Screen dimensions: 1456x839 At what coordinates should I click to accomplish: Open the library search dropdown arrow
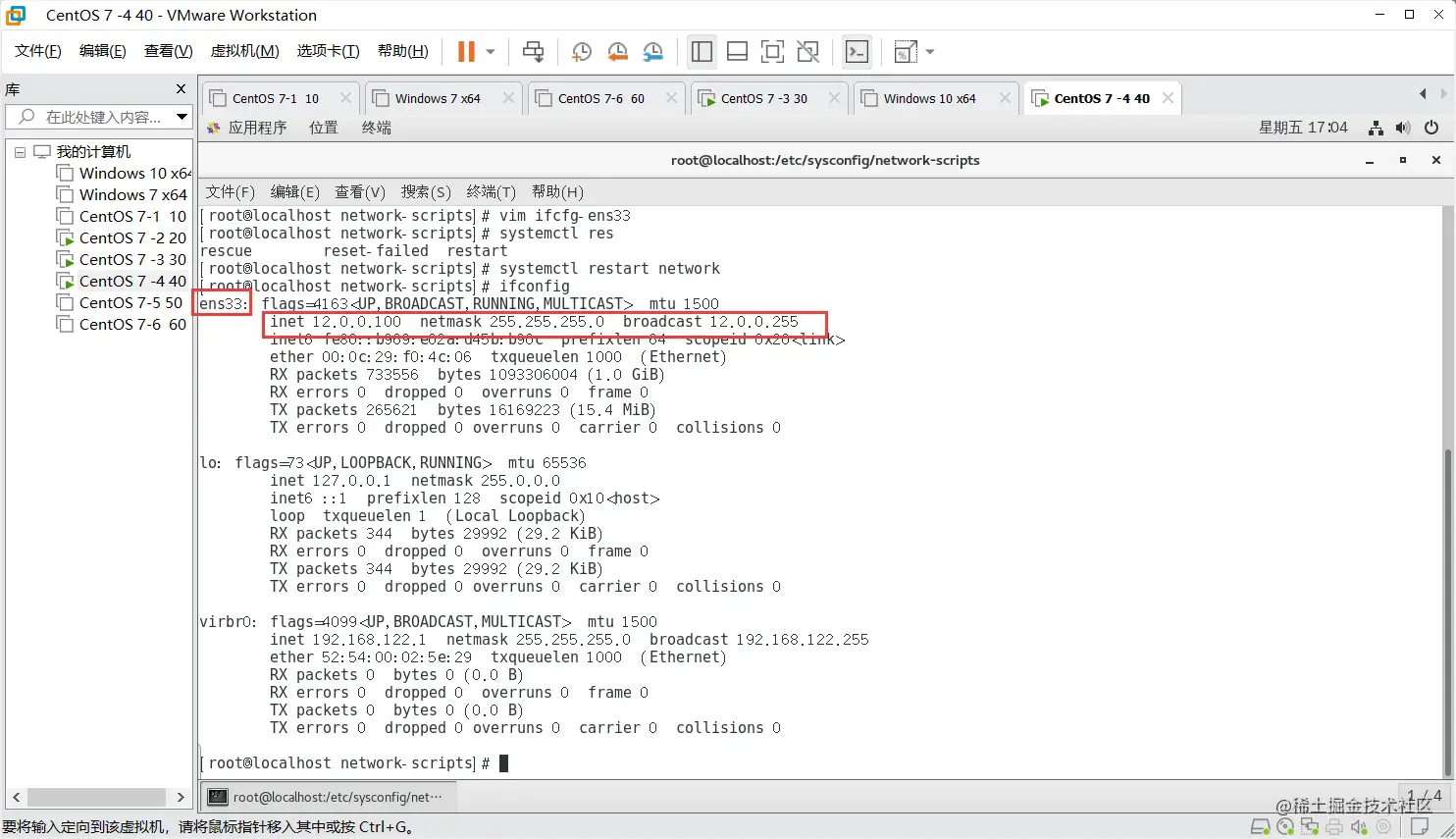coord(182,117)
